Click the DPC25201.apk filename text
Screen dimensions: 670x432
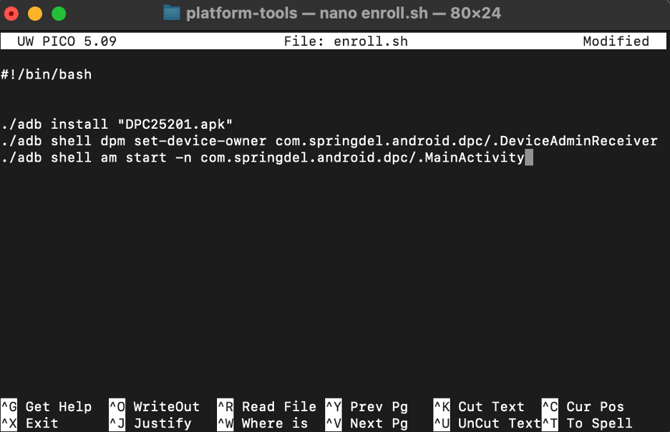175,124
